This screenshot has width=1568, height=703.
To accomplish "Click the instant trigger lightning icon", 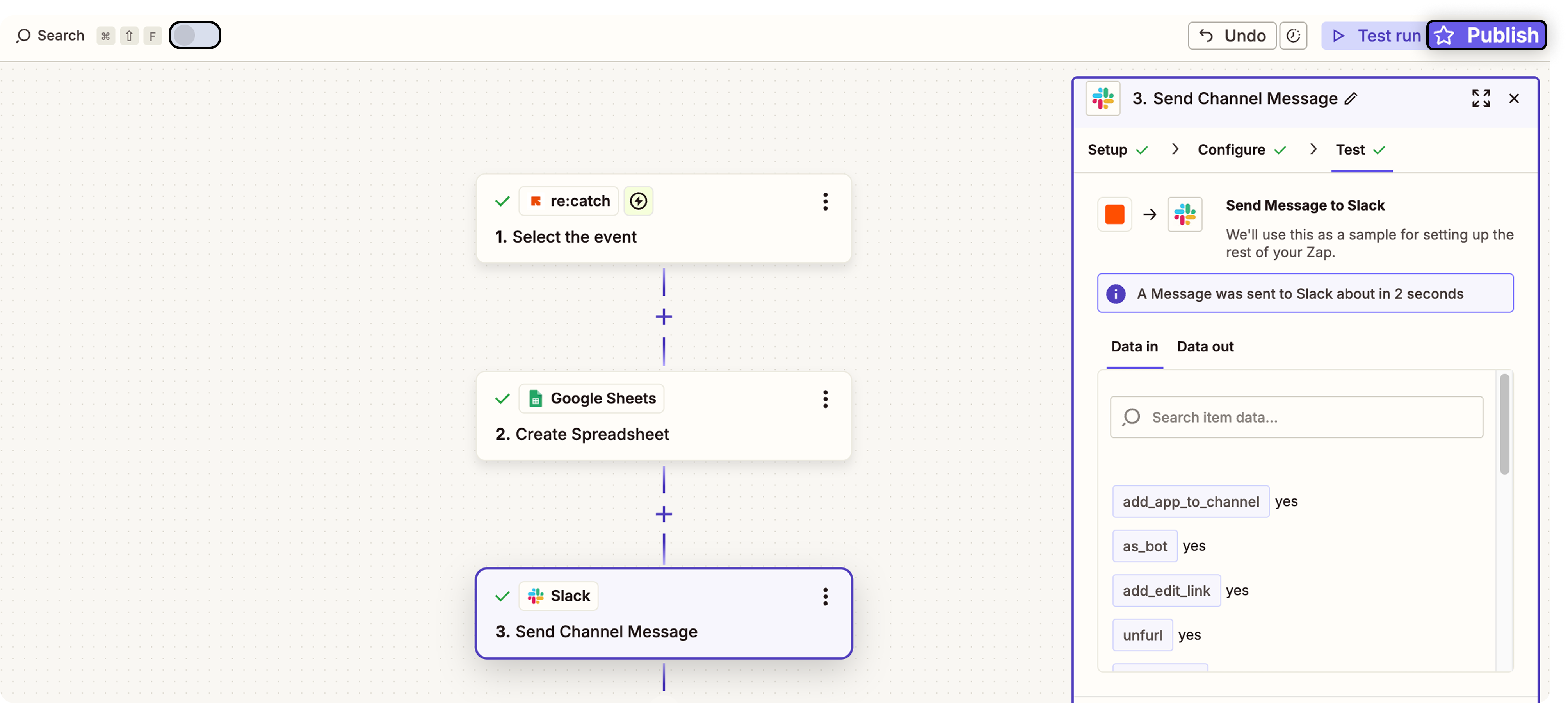I will 638,201.
